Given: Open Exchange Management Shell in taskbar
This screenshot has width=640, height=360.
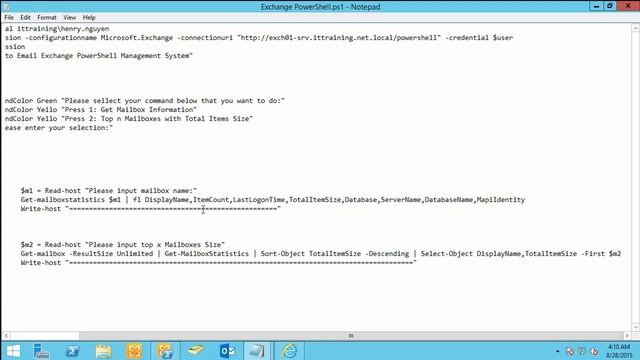Looking at the screenshot, I should point(165,351).
